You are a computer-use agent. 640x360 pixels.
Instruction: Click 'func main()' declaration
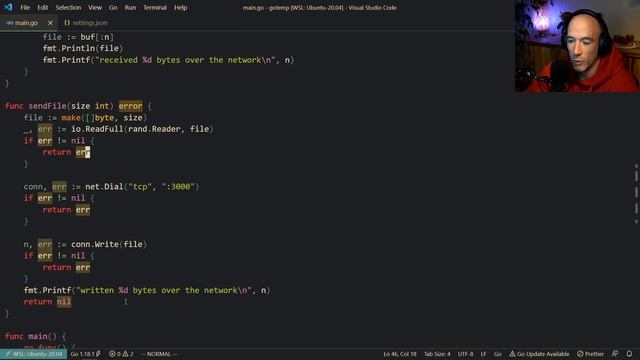pyautogui.click(x=35, y=336)
